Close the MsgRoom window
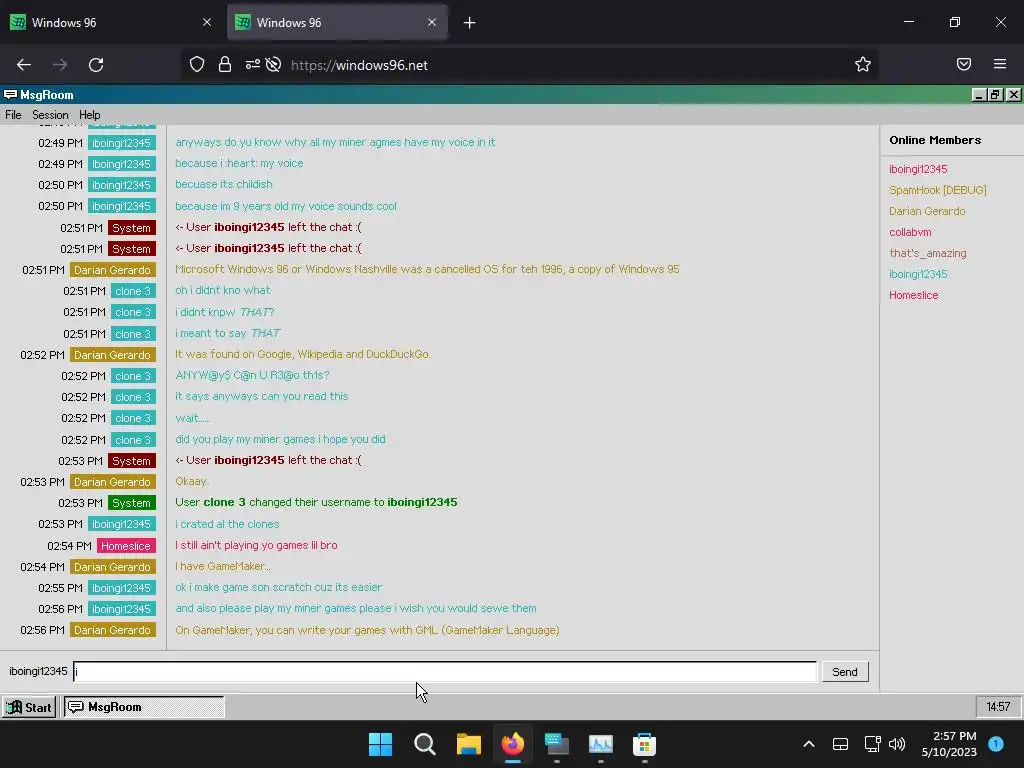This screenshot has width=1024, height=768. (x=1013, y=95)
